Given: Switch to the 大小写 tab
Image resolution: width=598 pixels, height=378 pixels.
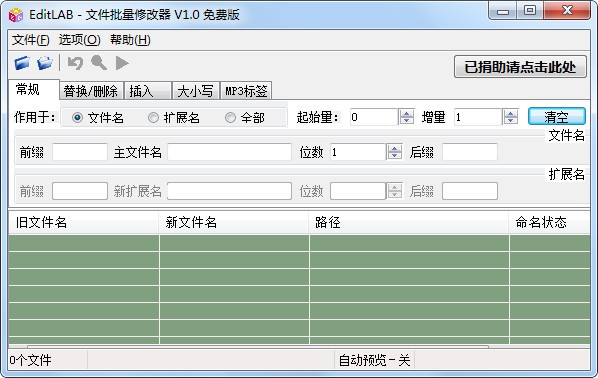Looking at the screenshot, I should (196, 91).
